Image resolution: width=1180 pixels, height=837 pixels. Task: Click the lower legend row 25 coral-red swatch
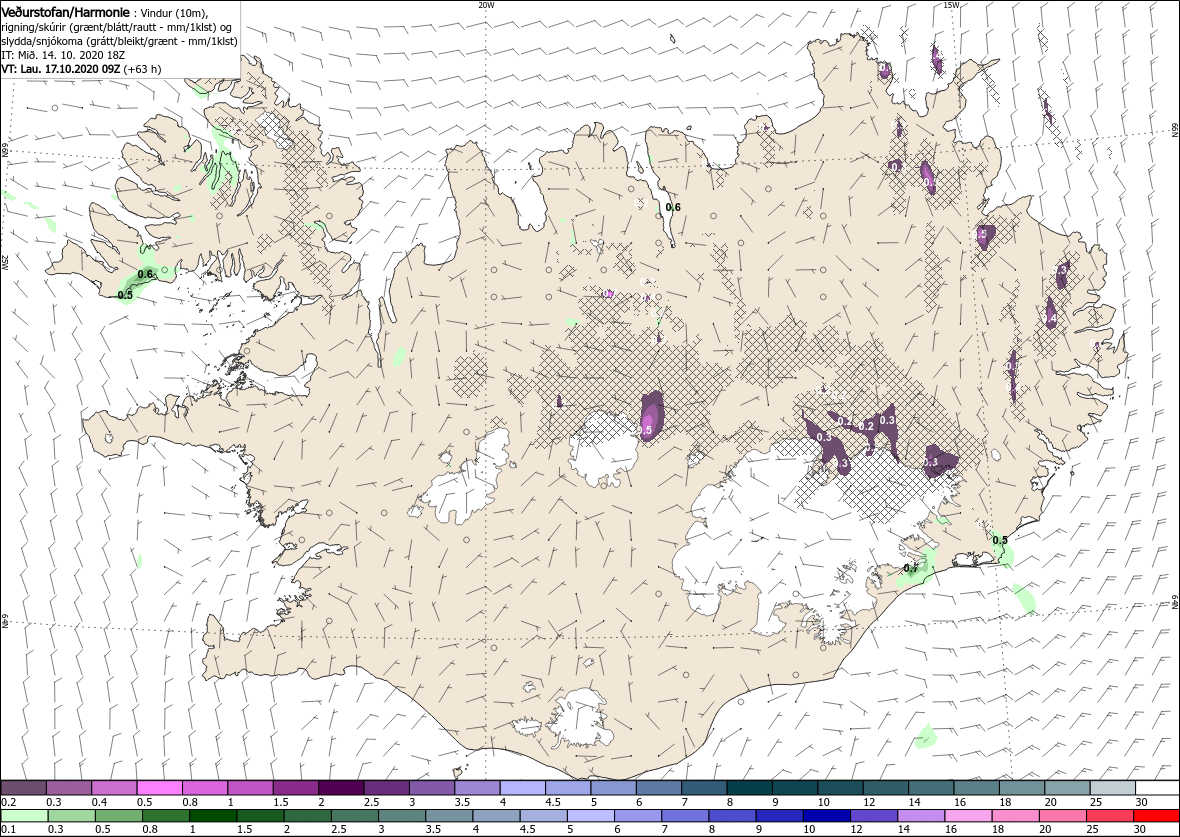coord(1109,816)
